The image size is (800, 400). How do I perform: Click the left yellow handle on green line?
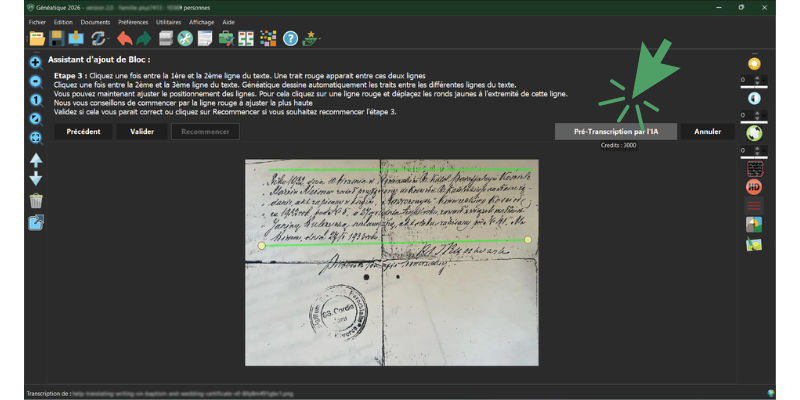262,245
